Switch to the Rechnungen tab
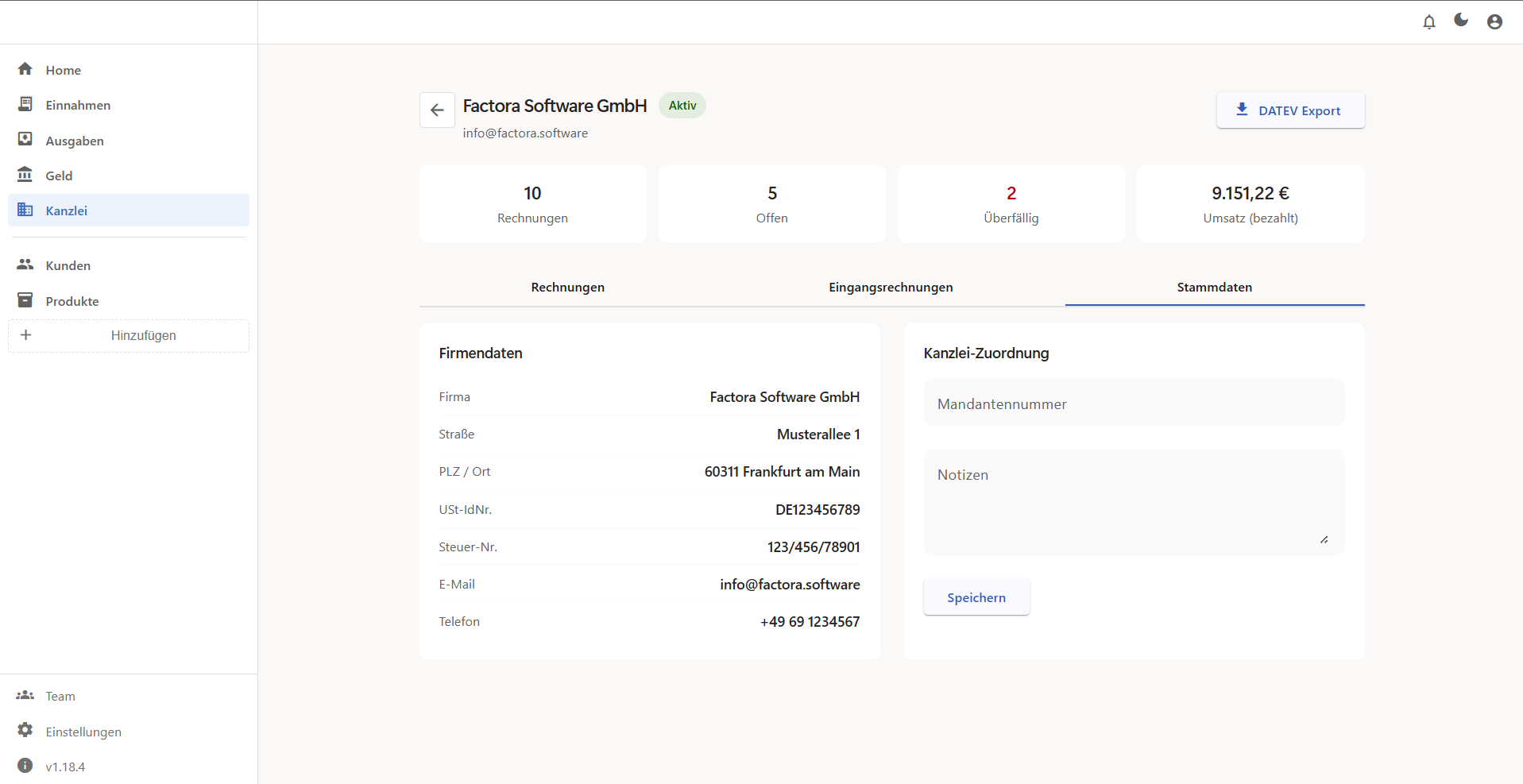The width and height of the screenshot is (1523, 784). [x=567, y=288]
